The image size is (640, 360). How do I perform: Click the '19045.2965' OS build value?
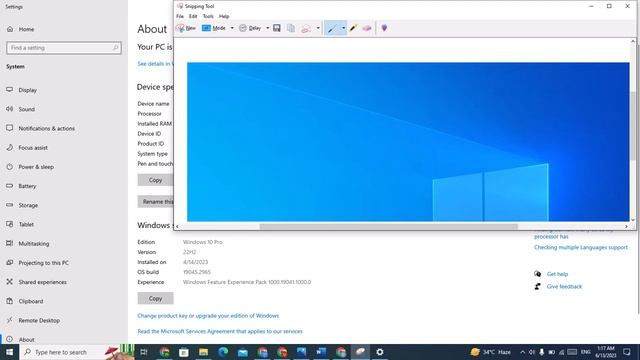[197, 272]
